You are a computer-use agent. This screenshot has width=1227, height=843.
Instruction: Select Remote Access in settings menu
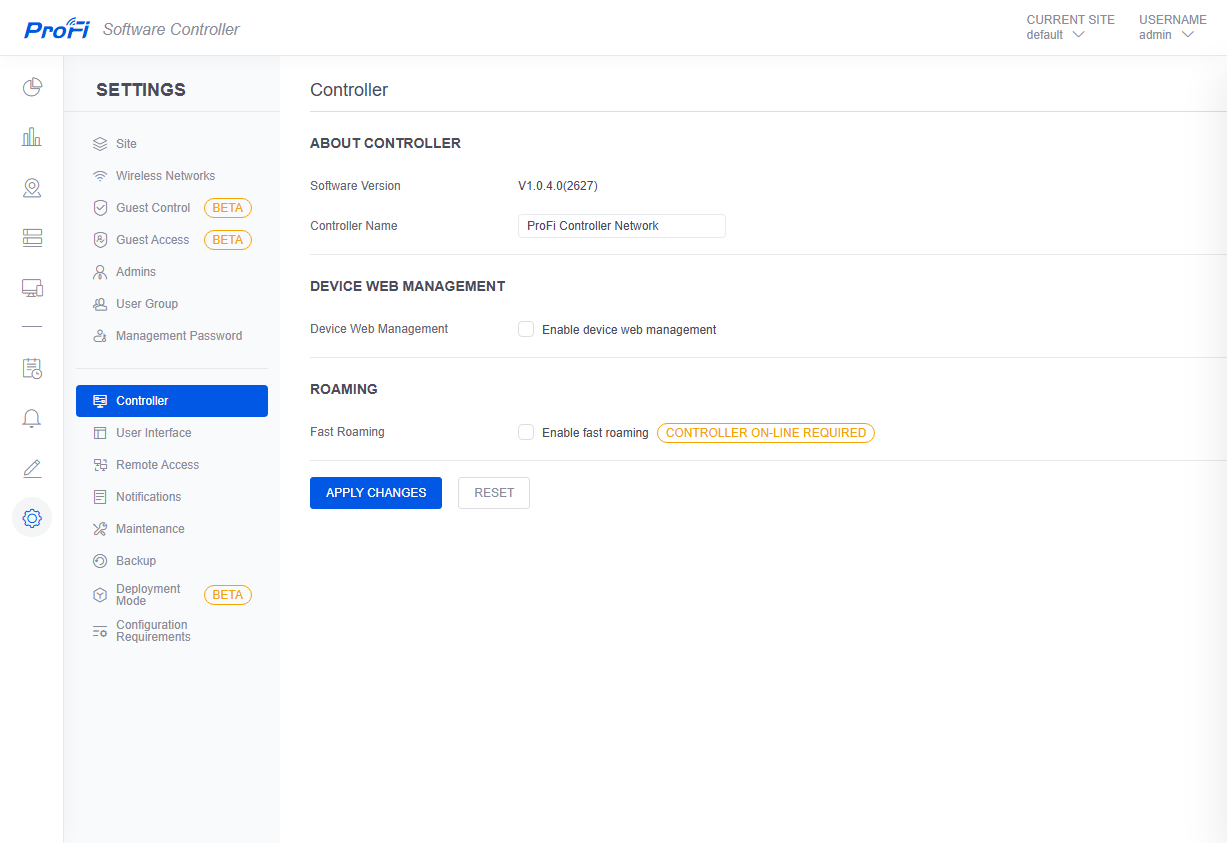pos(157,465)
